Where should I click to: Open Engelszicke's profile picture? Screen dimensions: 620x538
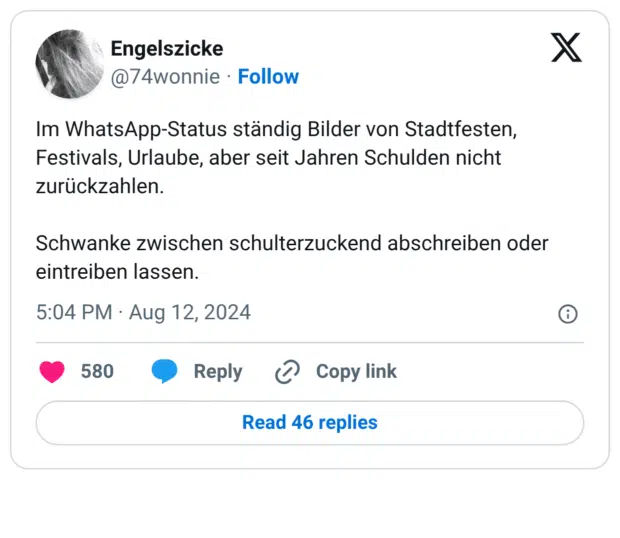pos(70,64)
